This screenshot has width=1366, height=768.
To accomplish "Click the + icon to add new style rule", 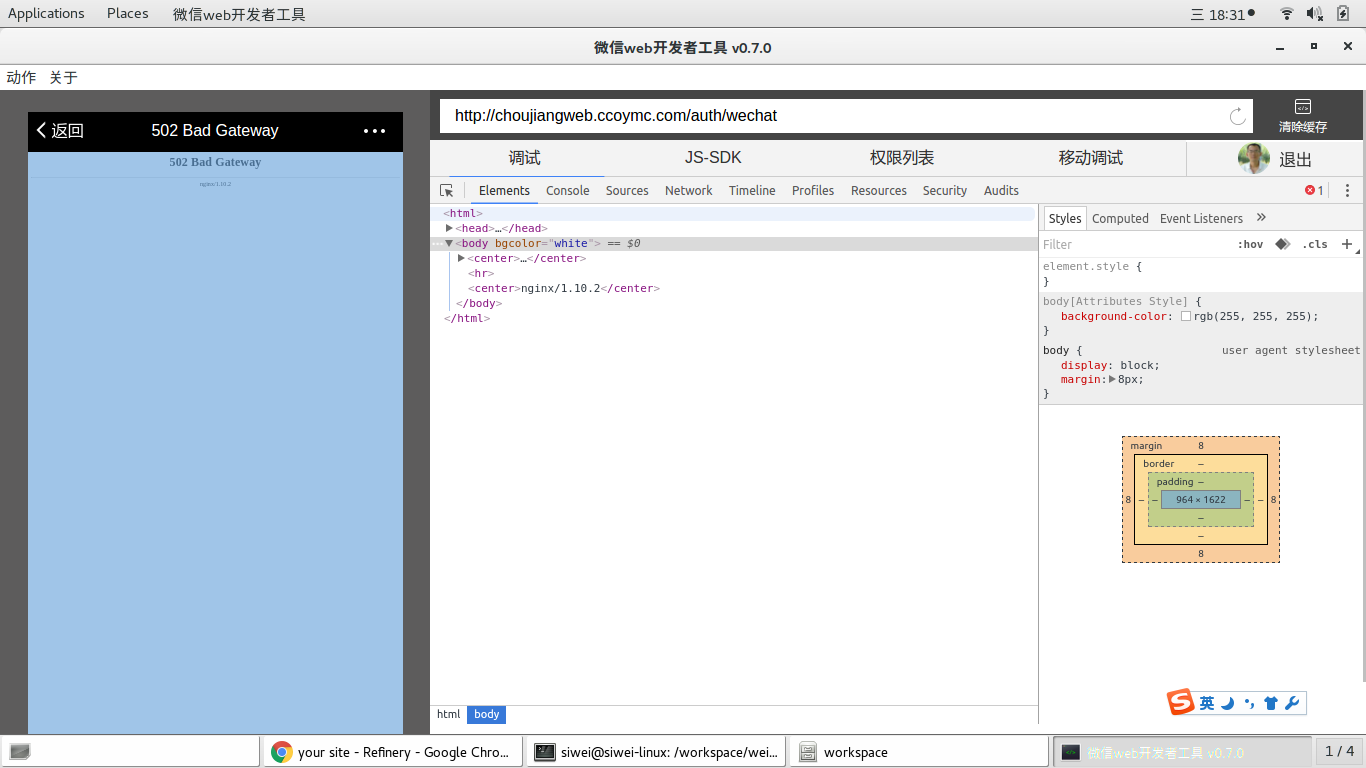I will (x=1347, y=244).
